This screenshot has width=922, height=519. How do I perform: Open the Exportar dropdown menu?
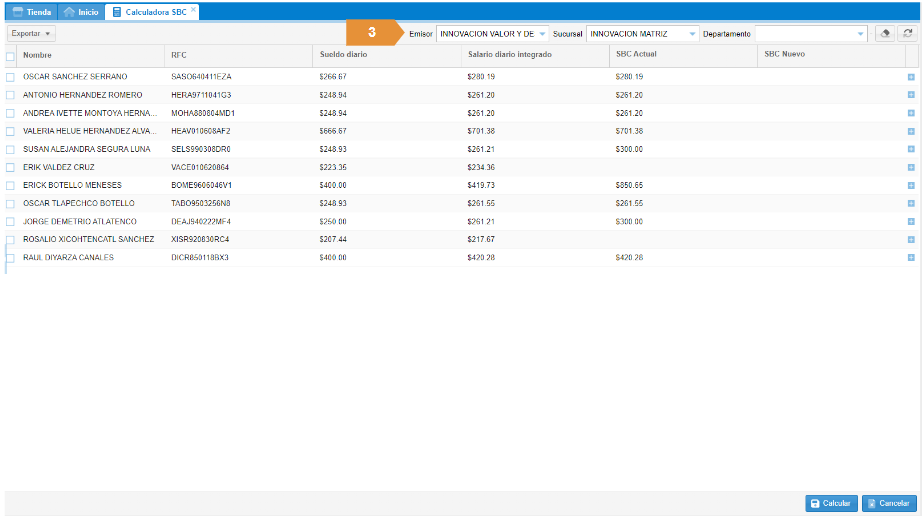click(x=32, y=34)
